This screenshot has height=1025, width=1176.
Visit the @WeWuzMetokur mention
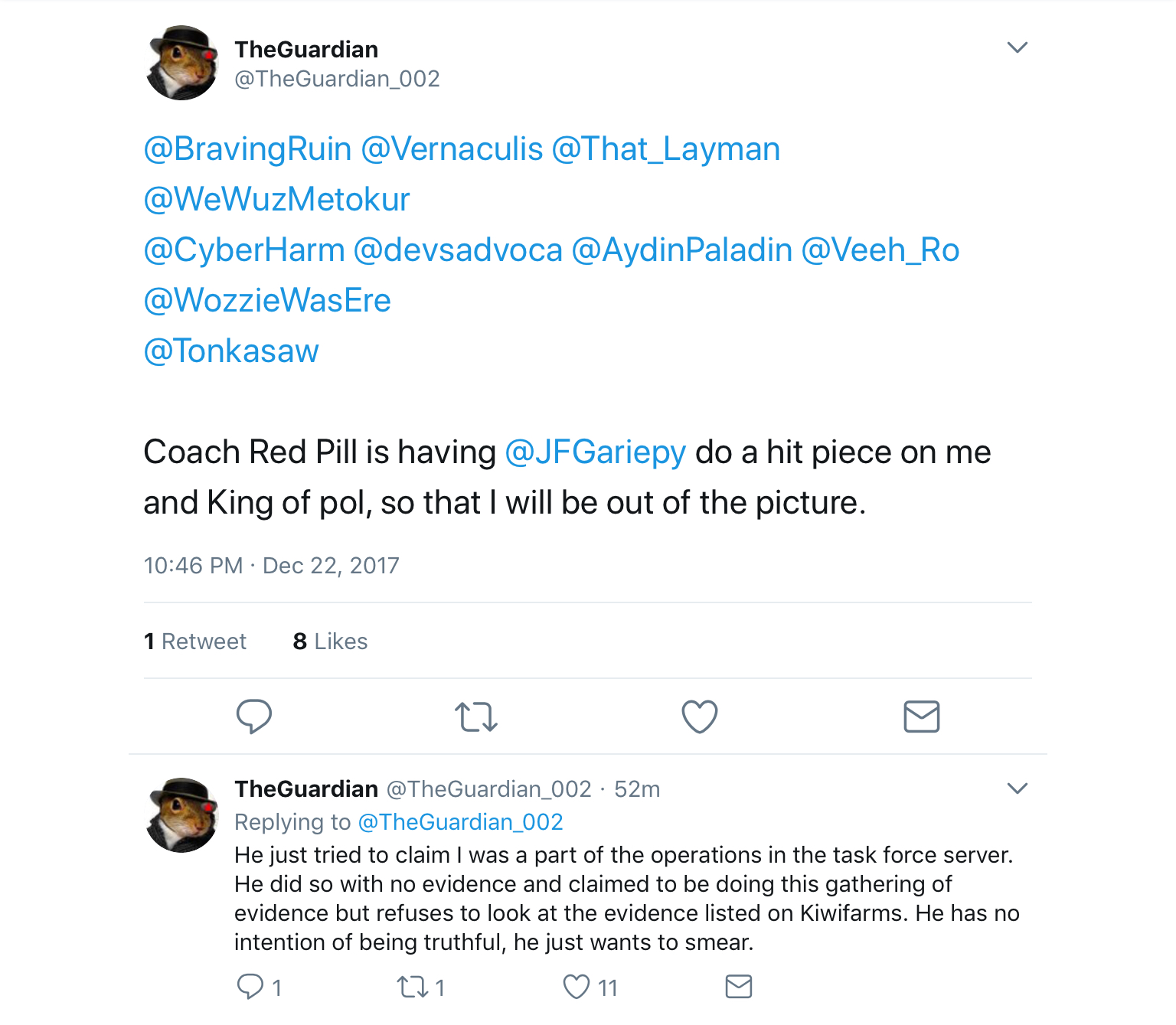(276, 200)
